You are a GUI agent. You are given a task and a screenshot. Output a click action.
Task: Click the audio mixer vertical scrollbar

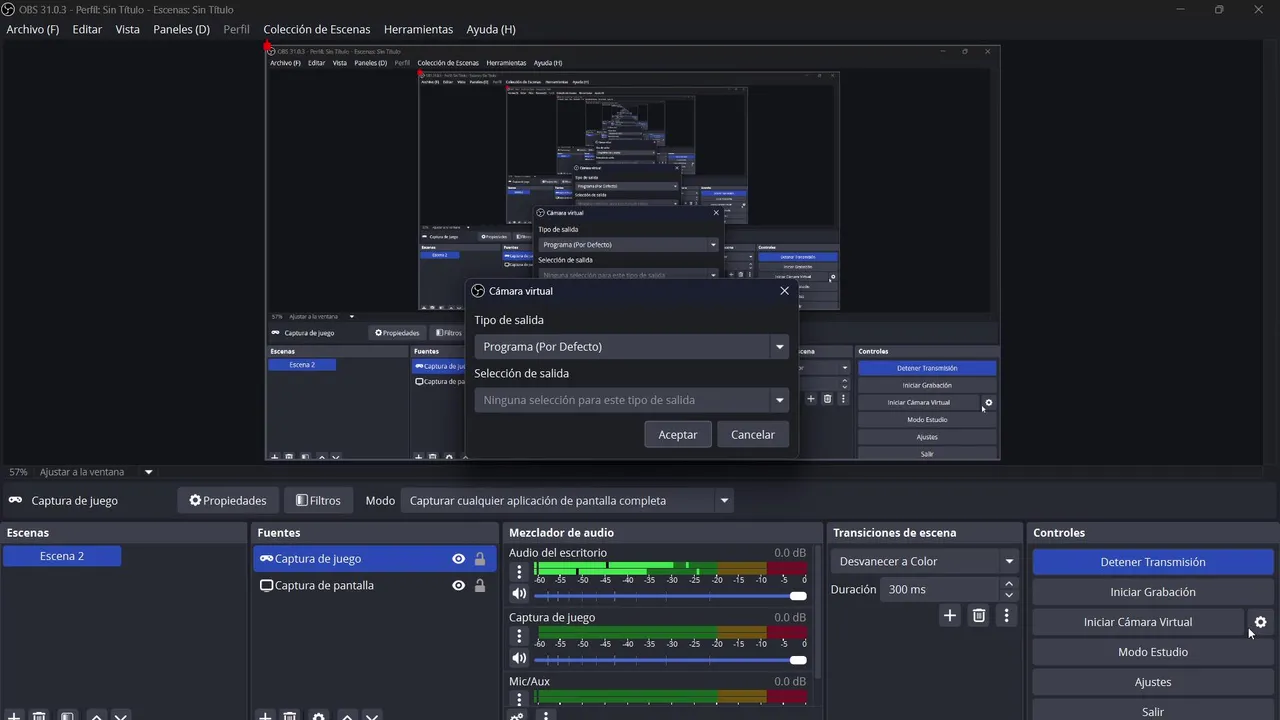click(818, 612)
